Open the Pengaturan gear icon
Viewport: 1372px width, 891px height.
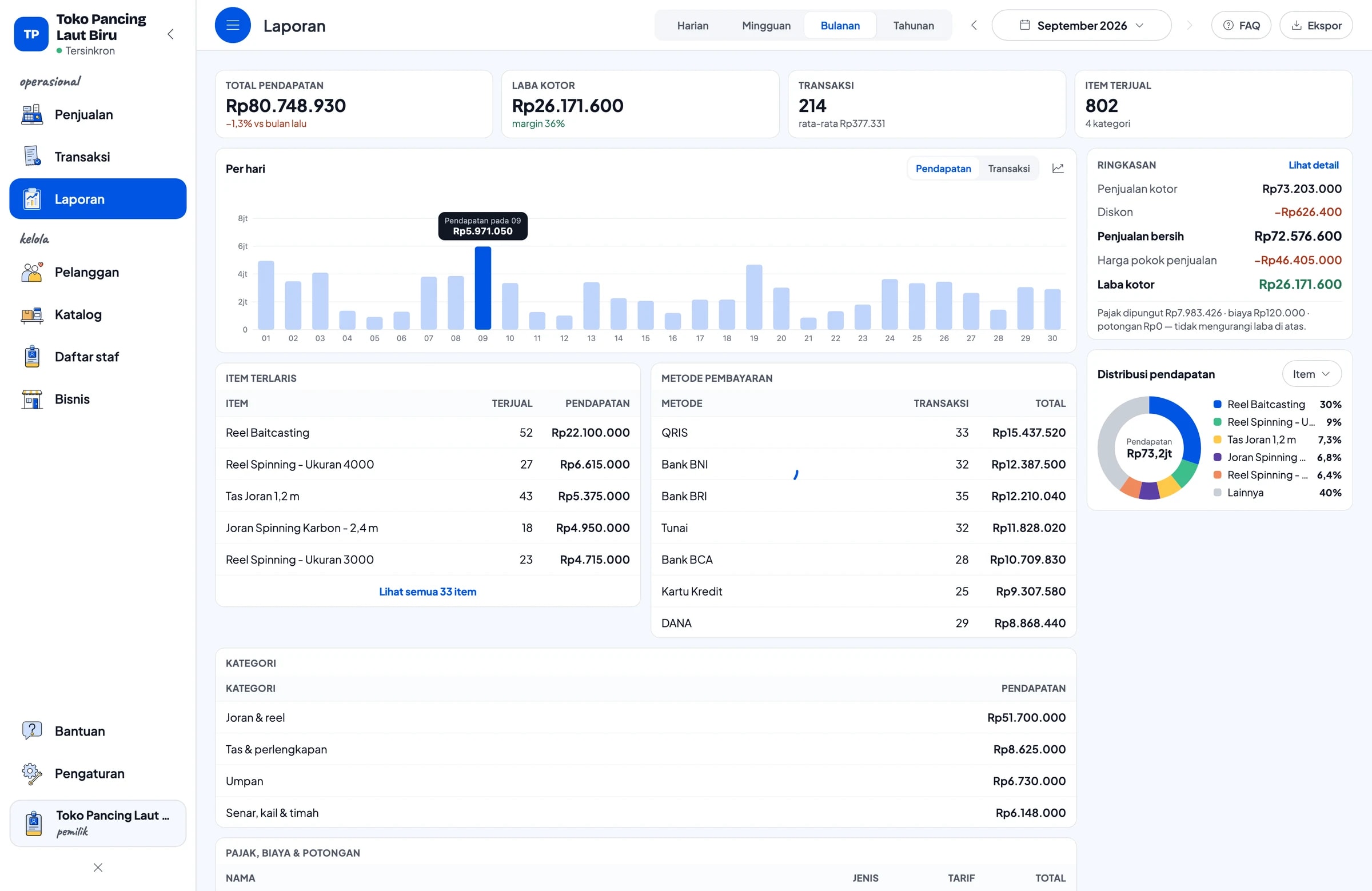[x=31, y=773]
